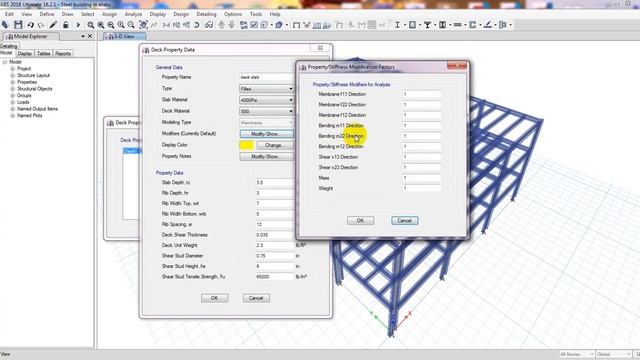Expand the Loads tree node
Image resolution: width=640 pixels, height=360 pixels.
tap(13, 102)
